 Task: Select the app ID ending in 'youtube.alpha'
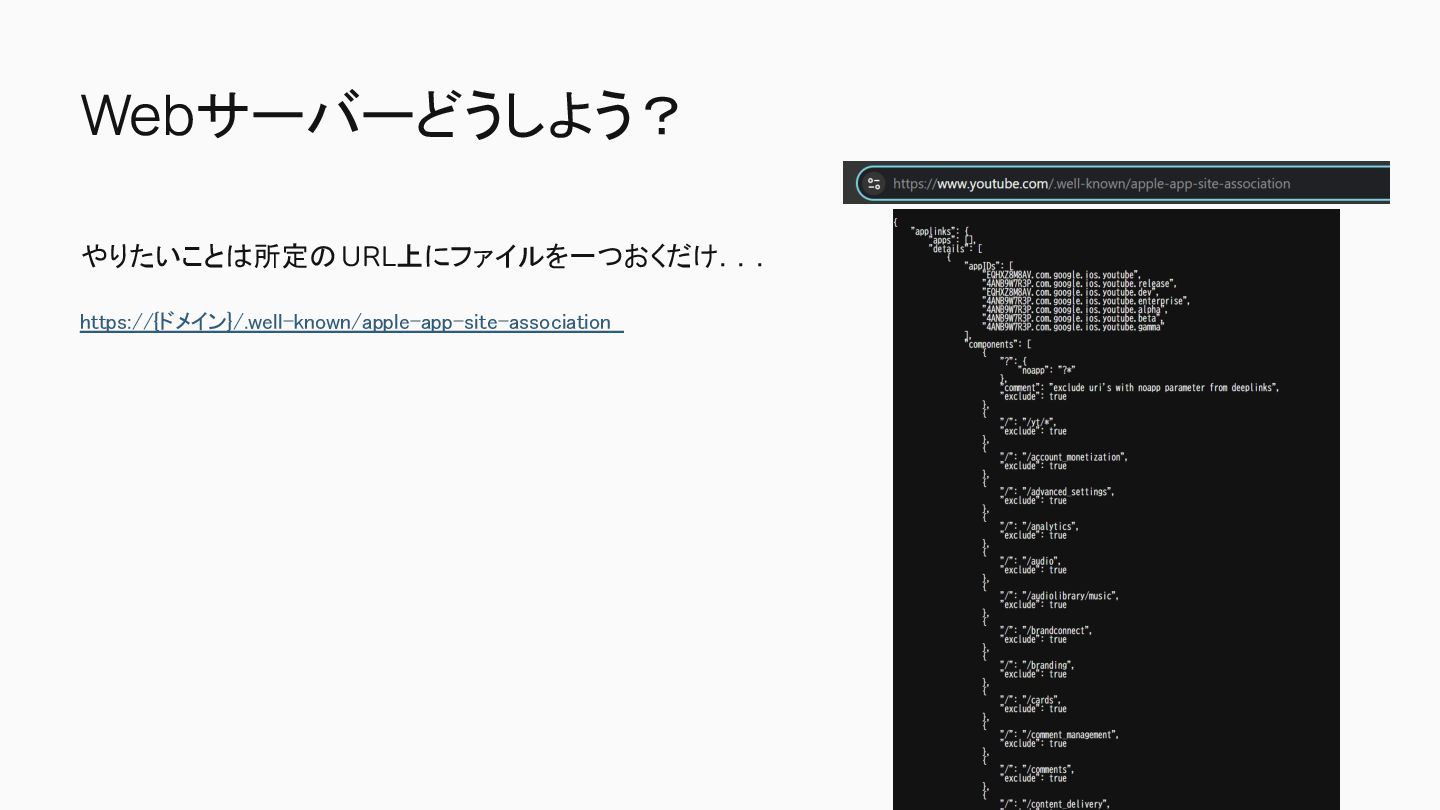point(1075,309)
